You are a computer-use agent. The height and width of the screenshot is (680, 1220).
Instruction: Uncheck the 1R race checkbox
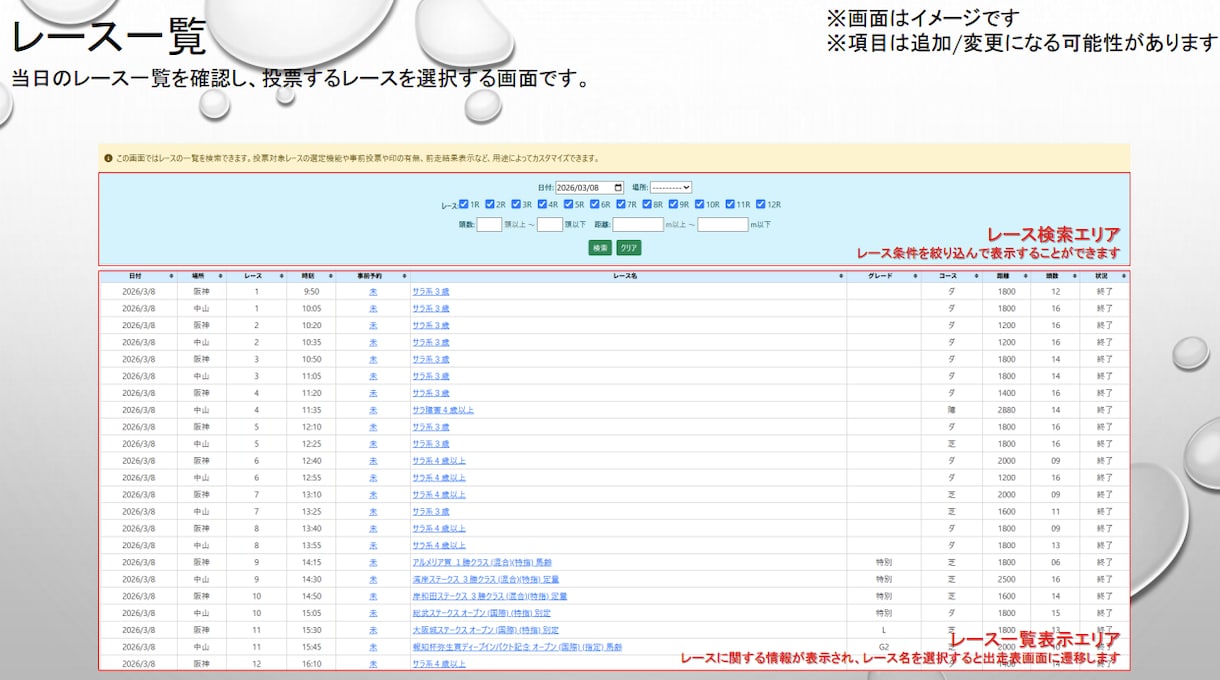point(464,204)
